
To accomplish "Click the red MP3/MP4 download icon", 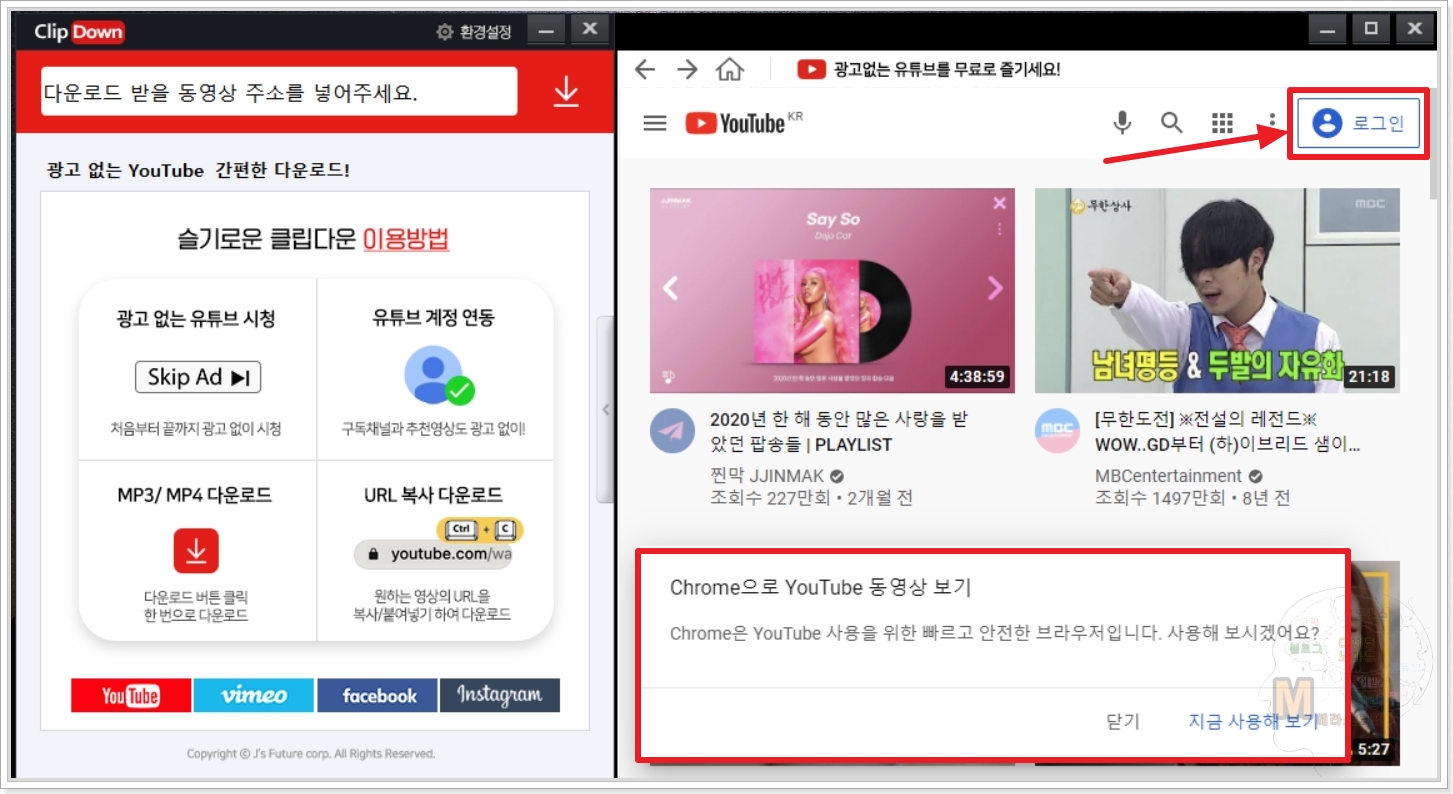I will (196, 551).
